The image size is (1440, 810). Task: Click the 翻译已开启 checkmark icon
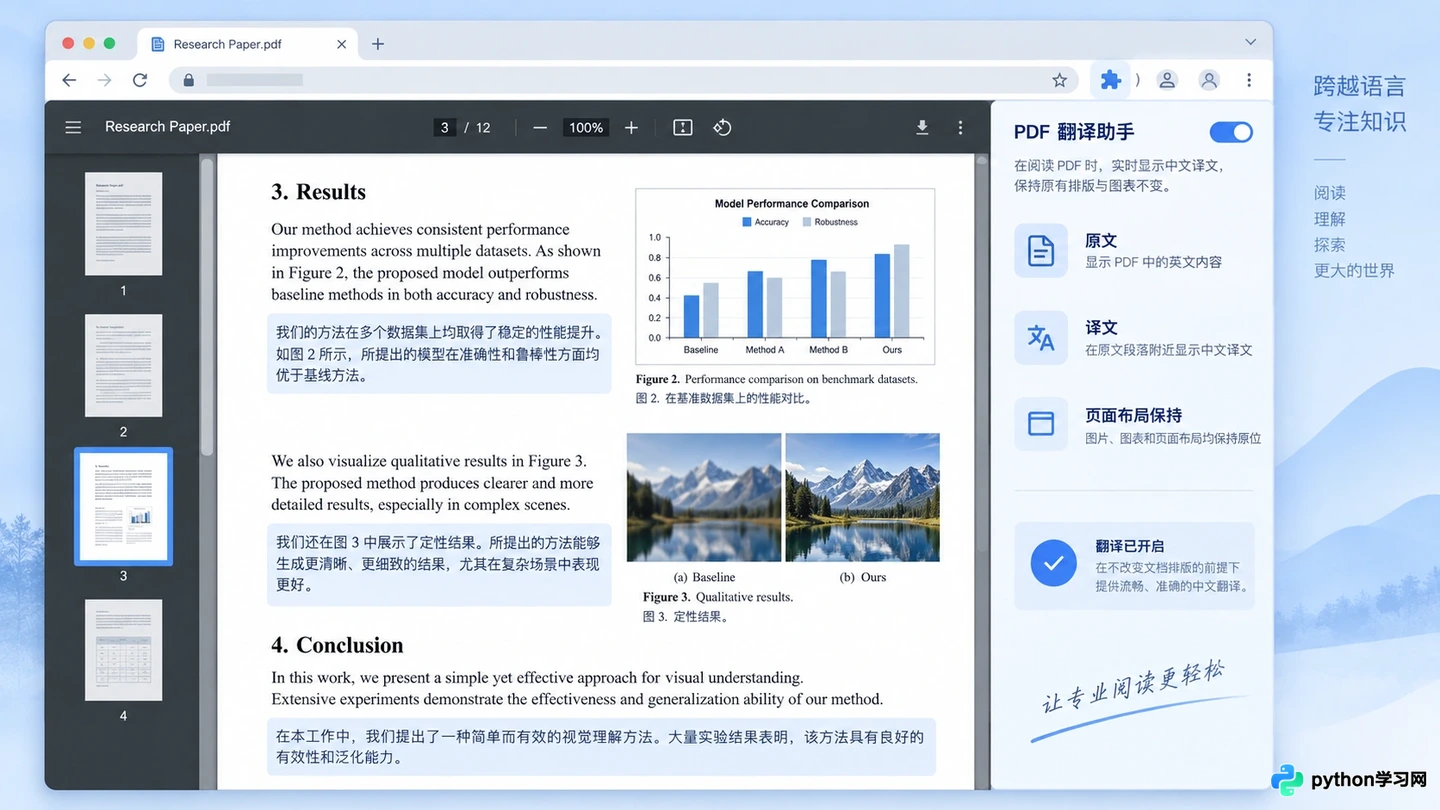click(1053, 564)
